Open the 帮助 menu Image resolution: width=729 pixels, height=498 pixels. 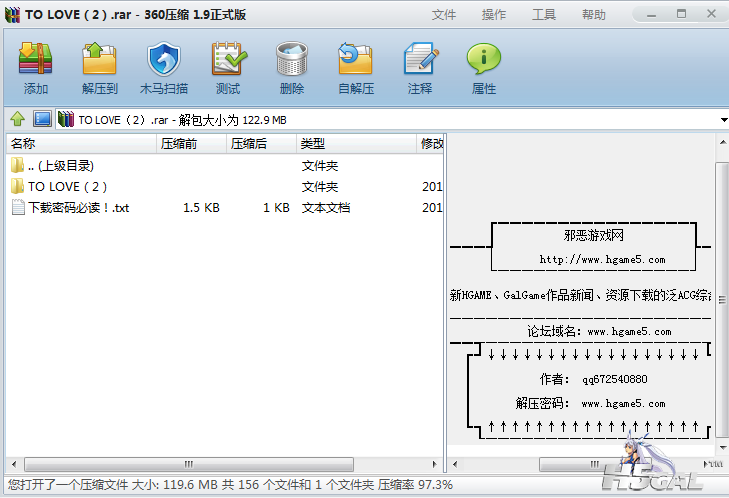tap(594, 14)
